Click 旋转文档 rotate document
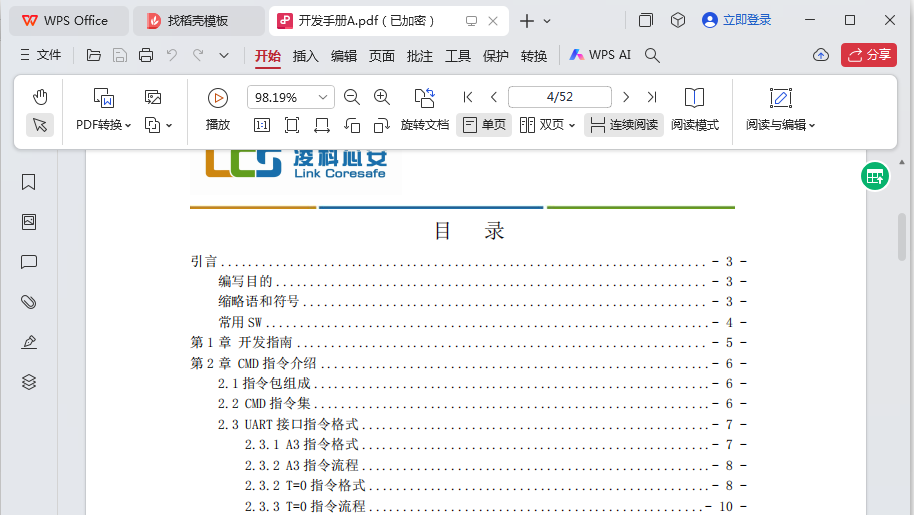 (425, 110)
